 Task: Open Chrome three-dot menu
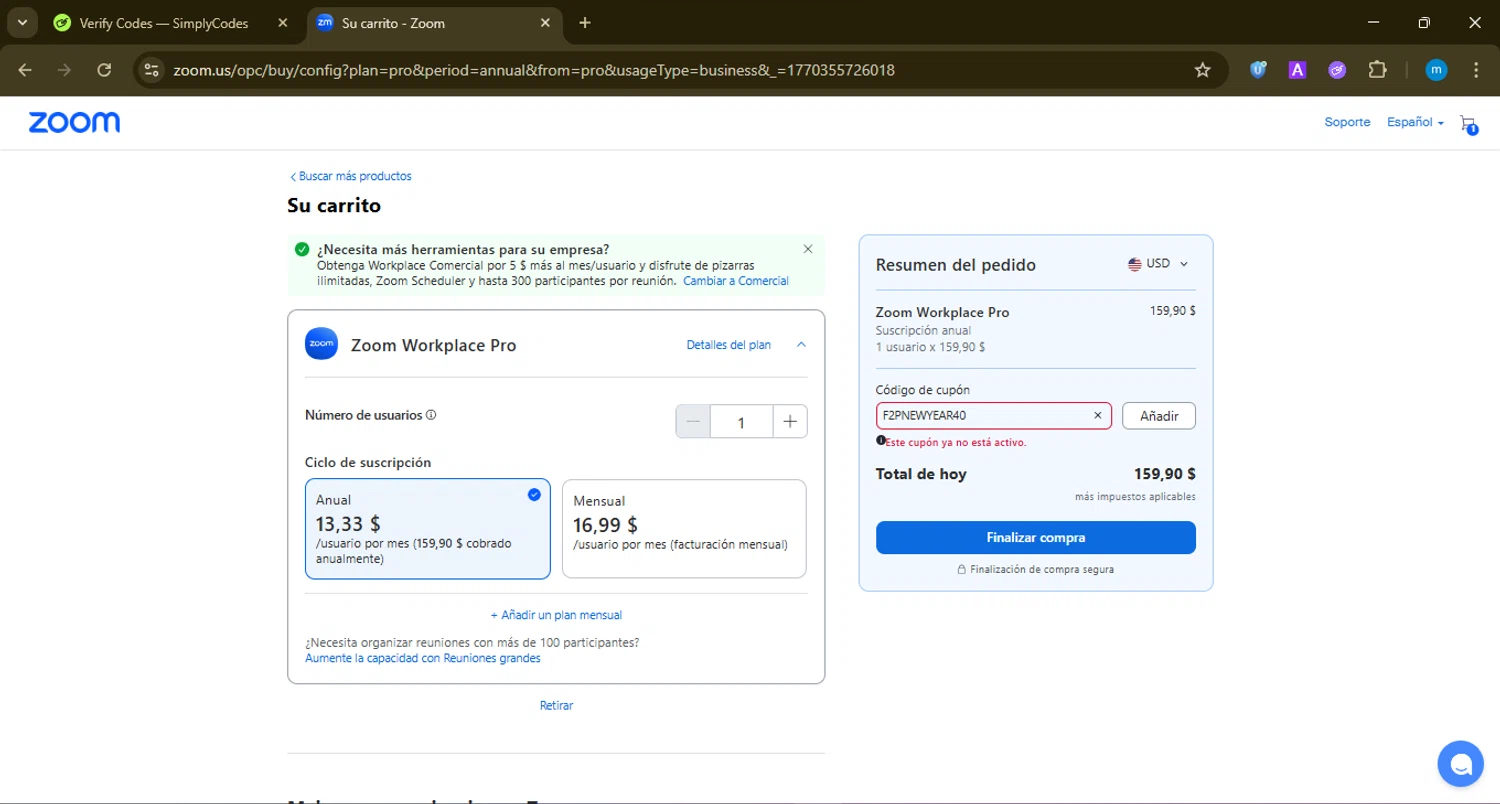pyautogui.click(x=1476, y=70)
